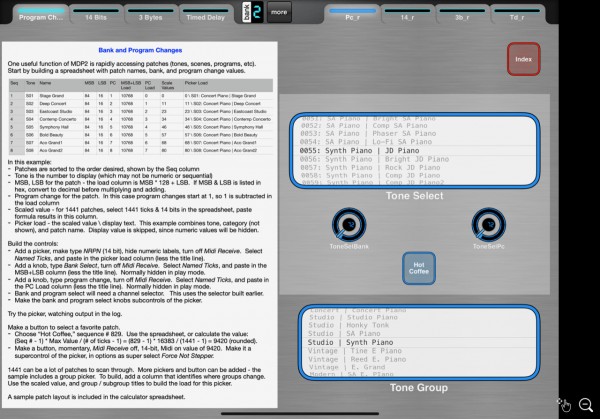This screenshot has height=419, width=600.
Task: Click the ToneSelBank knob
Action: [x=349, y=225]
